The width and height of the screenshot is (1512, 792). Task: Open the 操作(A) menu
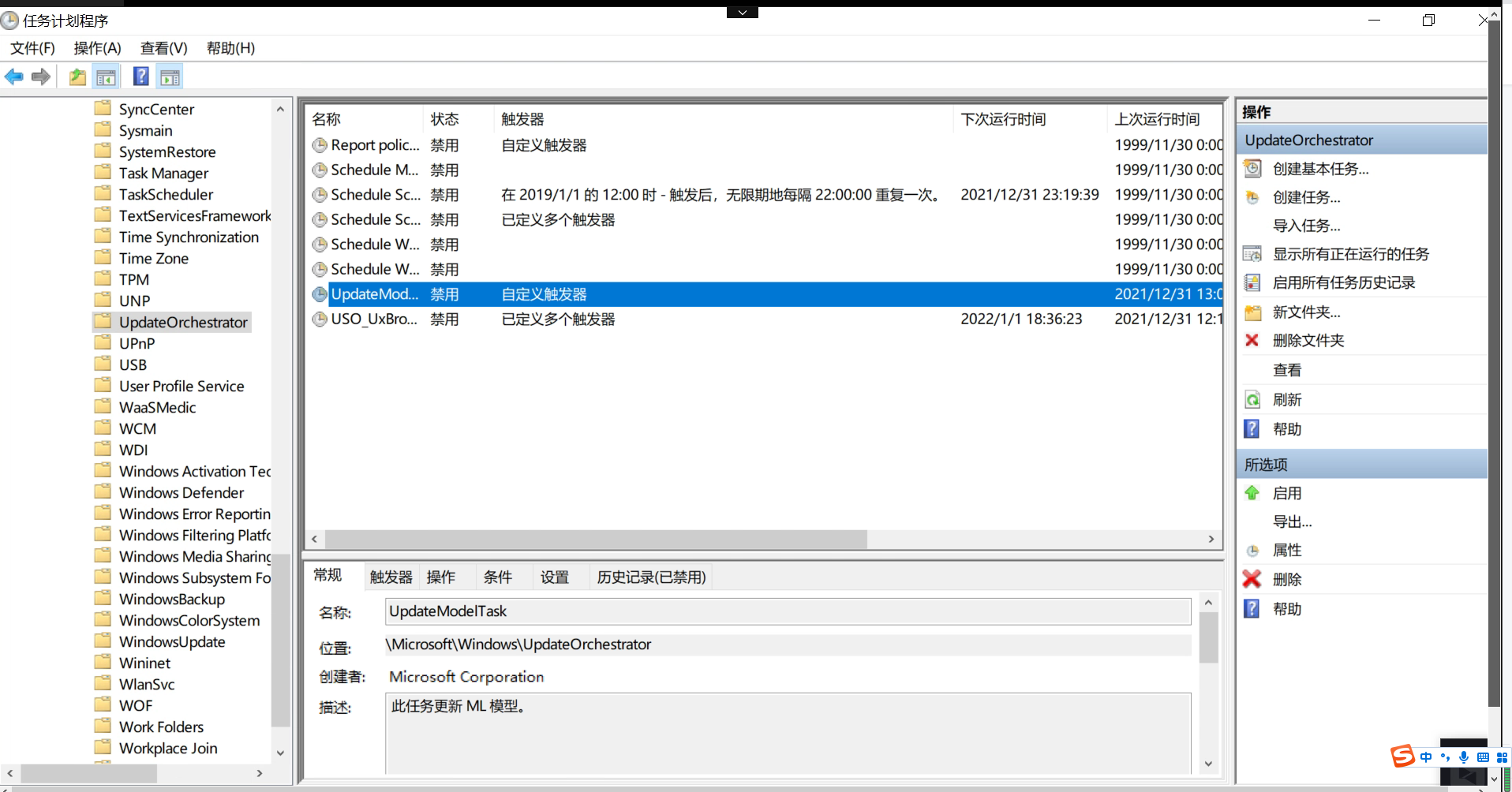click(x=97, y=48)
